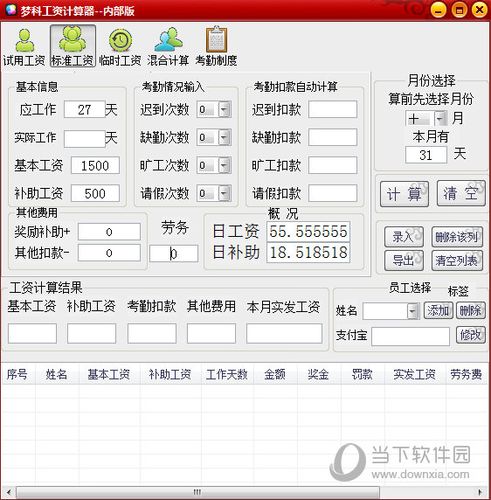Click the 迟到扣款 field
Viewport: 491px width, 500px height.
coord(332,109)
